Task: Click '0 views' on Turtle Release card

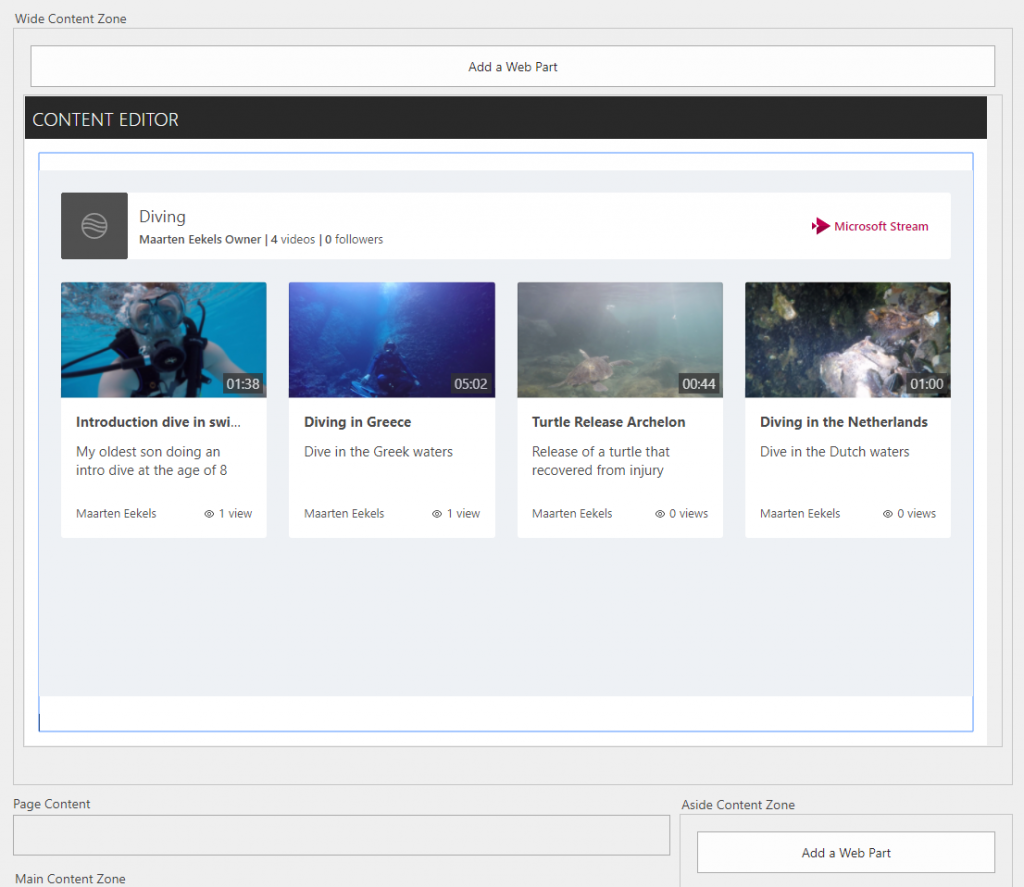Action: point(688,514)
